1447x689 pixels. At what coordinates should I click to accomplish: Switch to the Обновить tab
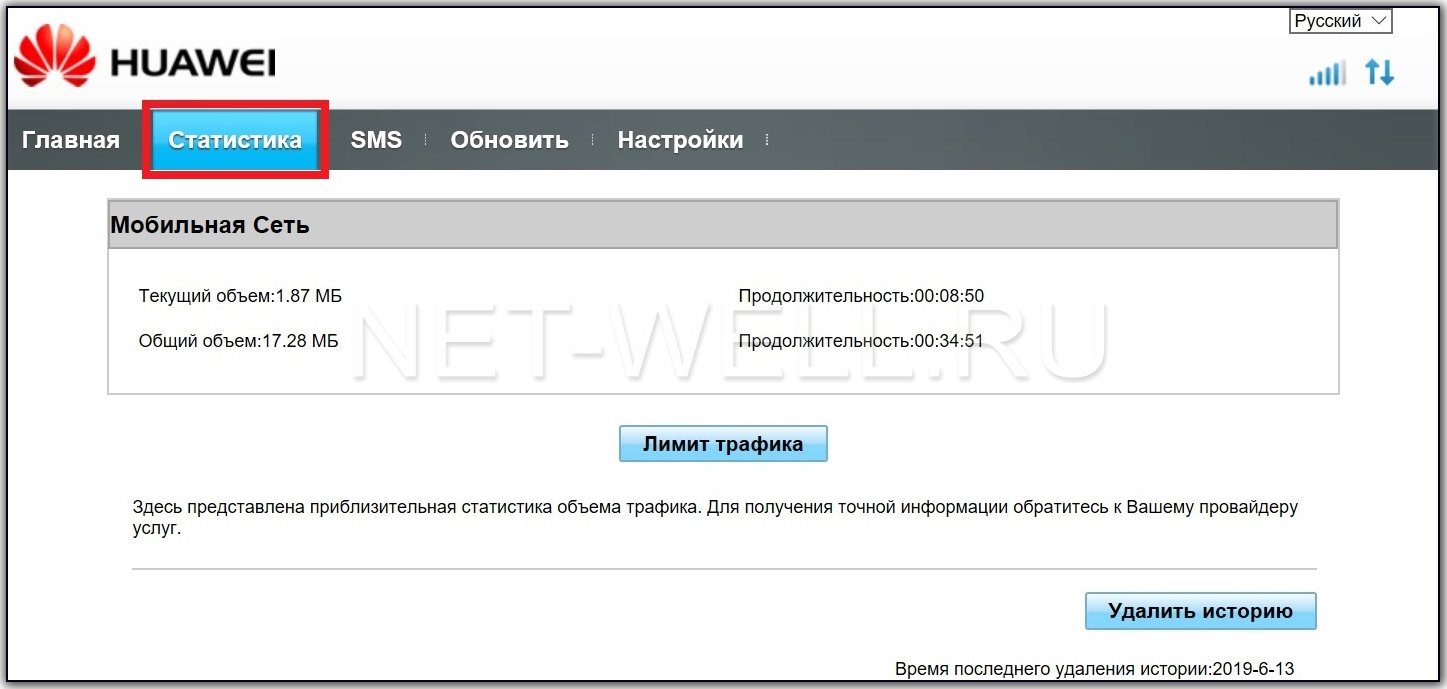(x=509, y=140)
